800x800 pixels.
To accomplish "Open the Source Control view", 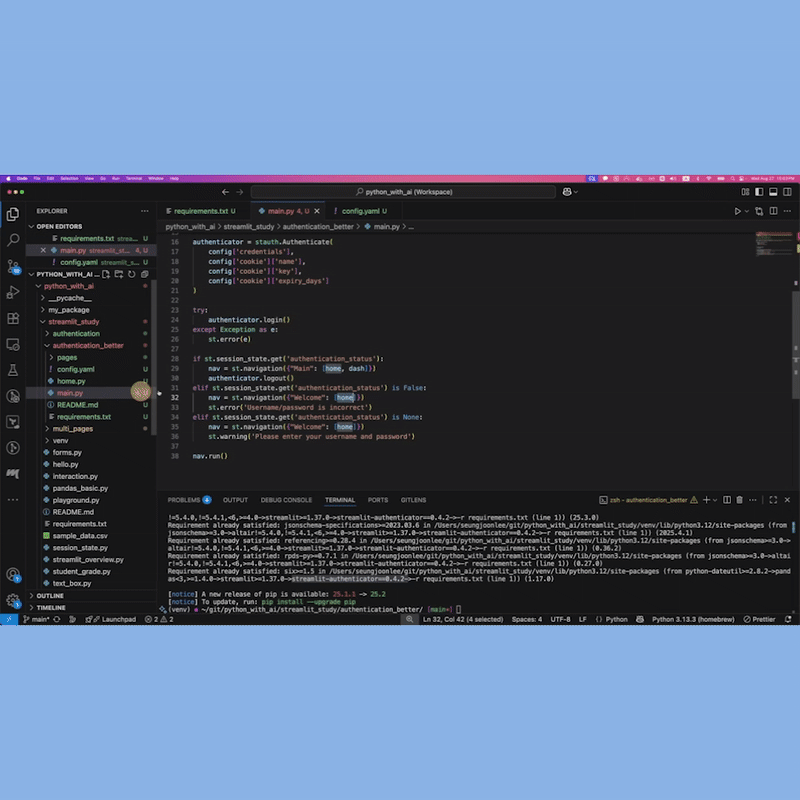I will point(13,266).
